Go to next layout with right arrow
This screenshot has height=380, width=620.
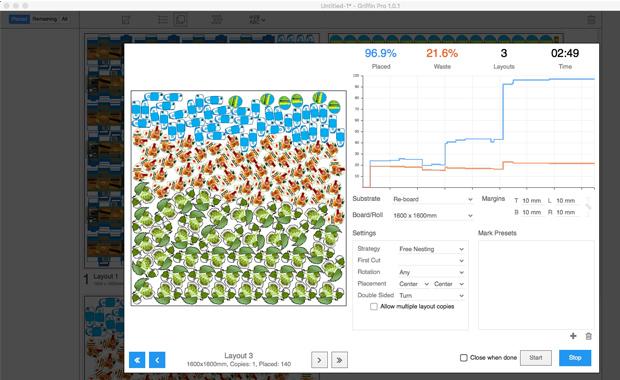[319, 360]
